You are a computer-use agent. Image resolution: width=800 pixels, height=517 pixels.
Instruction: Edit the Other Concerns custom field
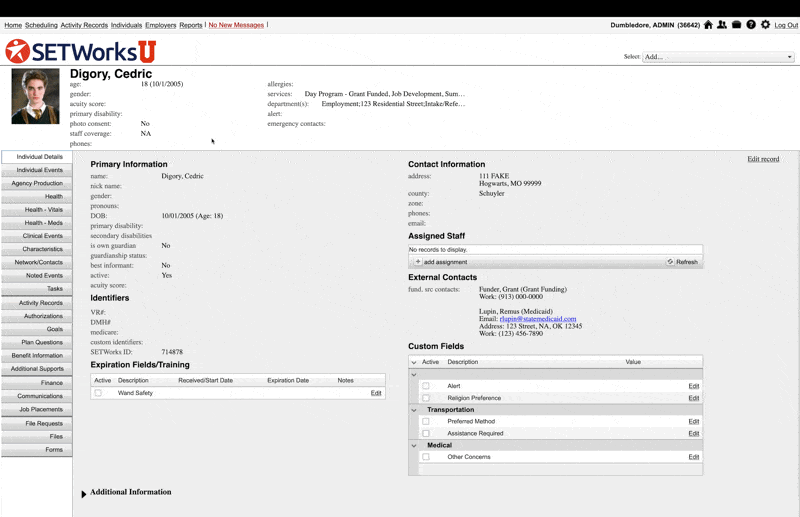(x=693, y=457)
